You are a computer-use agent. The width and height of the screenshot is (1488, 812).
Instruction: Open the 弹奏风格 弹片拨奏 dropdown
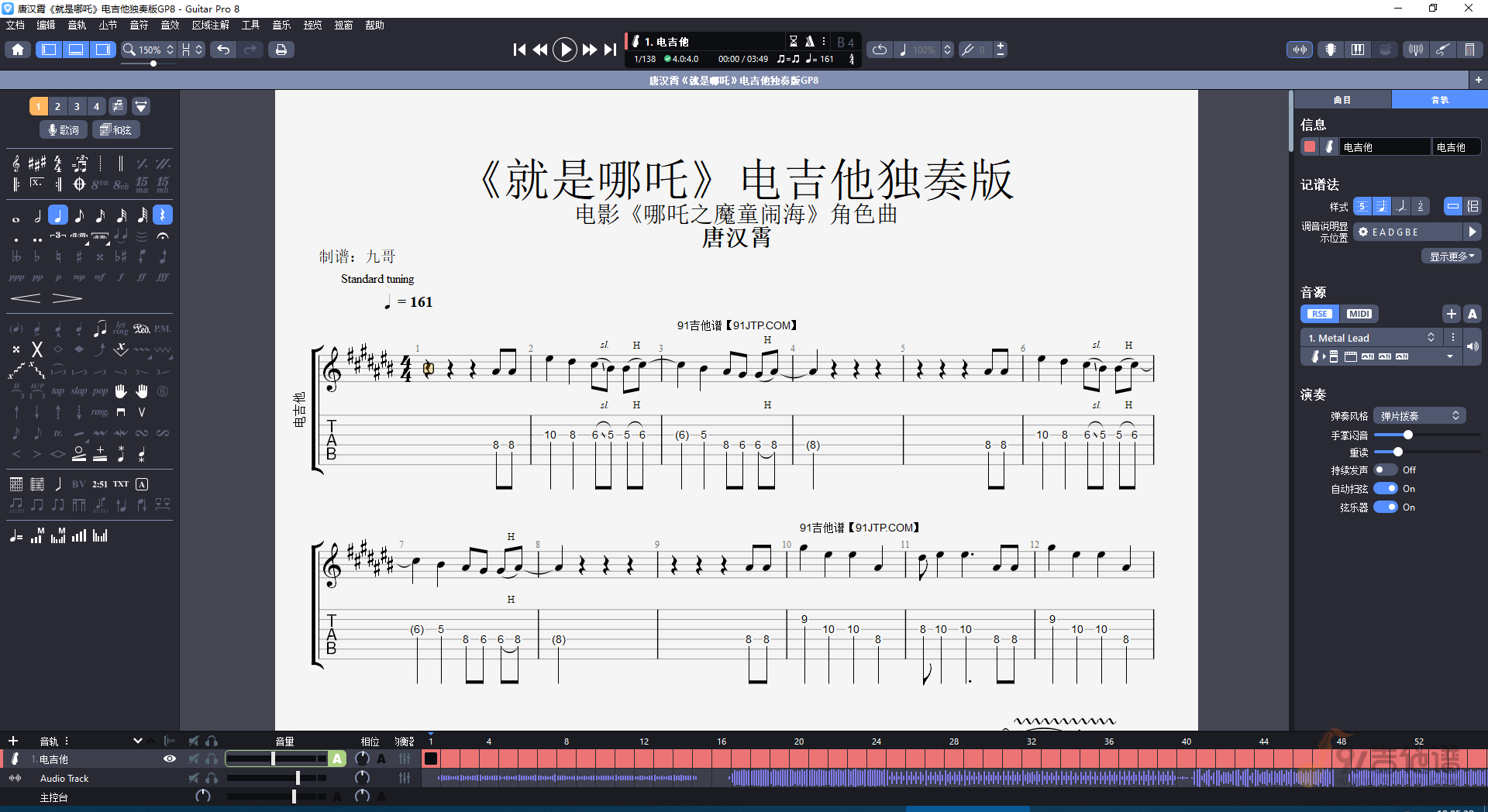pos(1420,416)
